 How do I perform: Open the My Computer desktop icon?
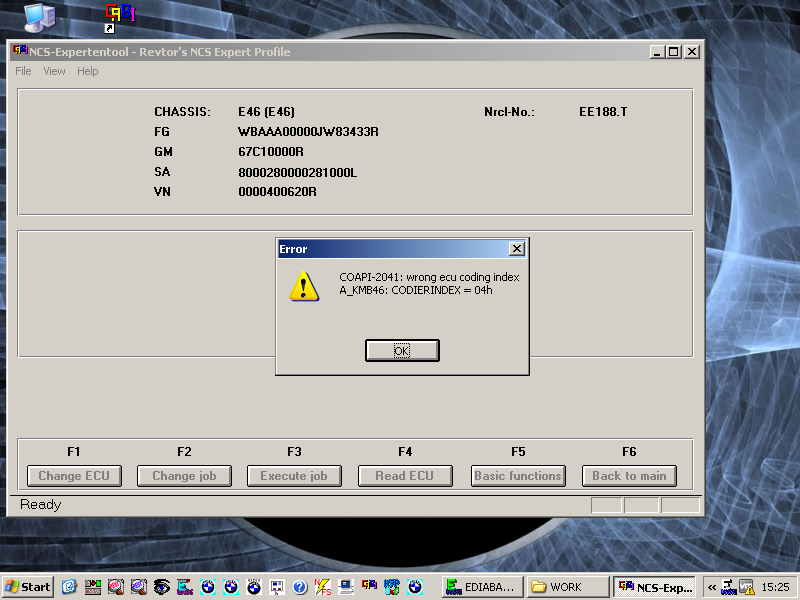coord(40,18)
